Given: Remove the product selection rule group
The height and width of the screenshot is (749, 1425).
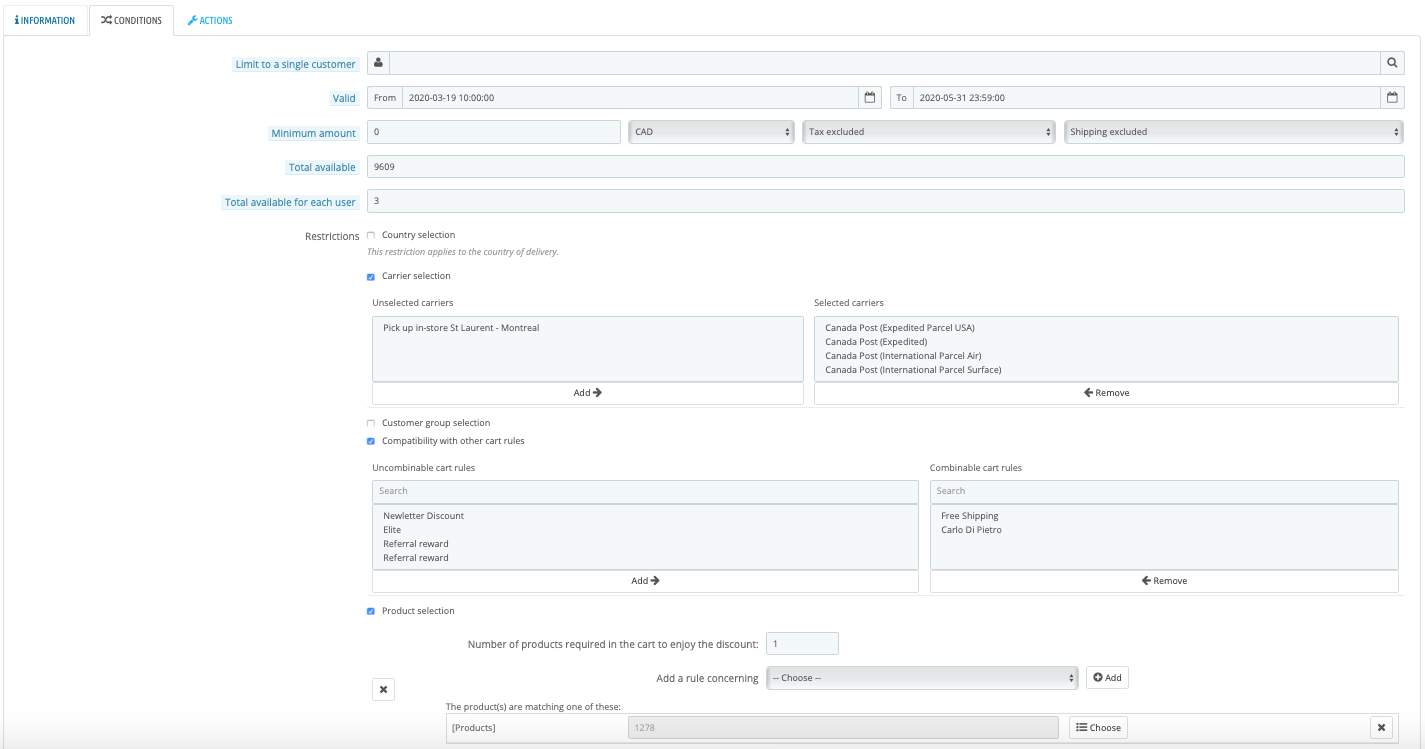Looking at the screenshot, I should [x=383, y=689].
